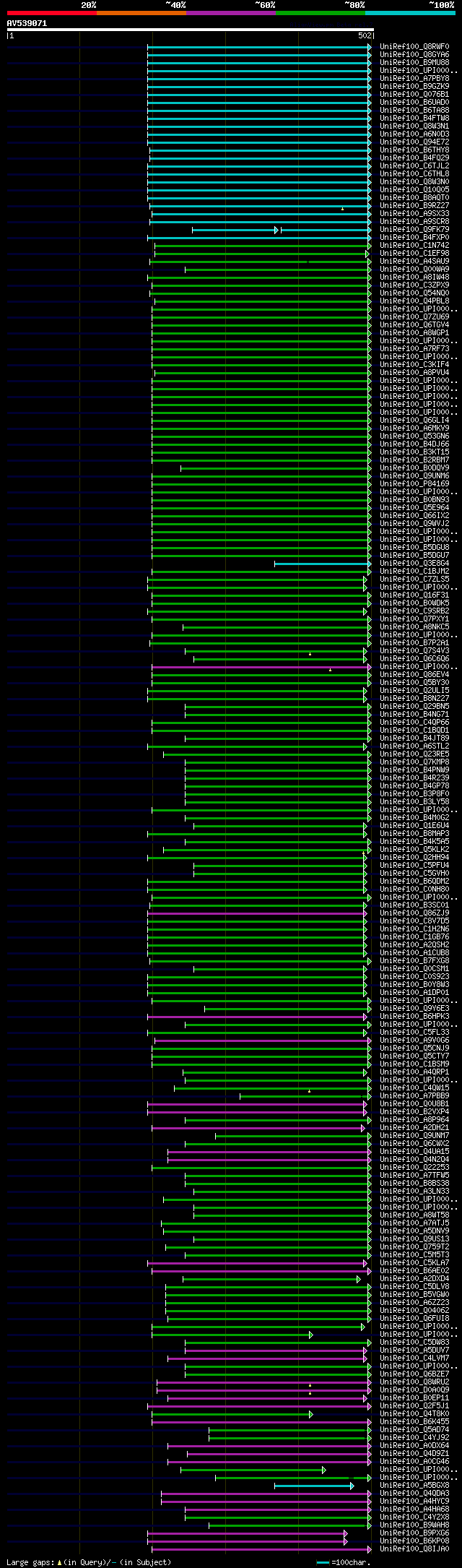The image size is (462, 1568).
Task: Open hit UniRef100_Q8RWF0
Action: (x=414, y=47)
